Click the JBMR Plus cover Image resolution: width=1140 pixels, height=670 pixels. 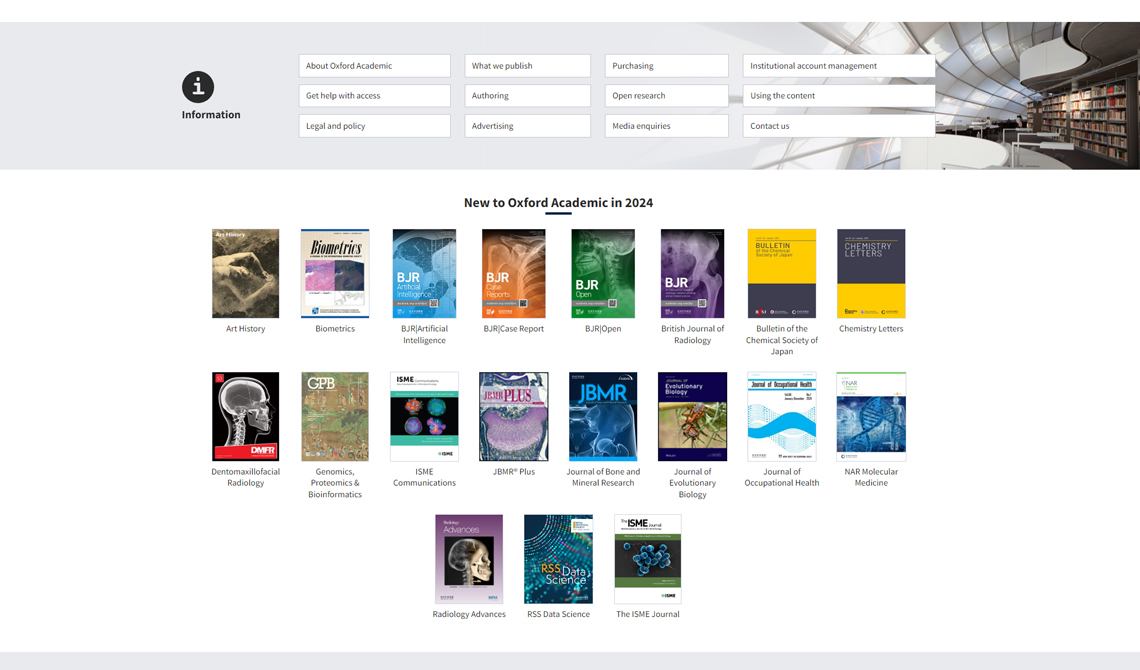[x=514, y=416]
